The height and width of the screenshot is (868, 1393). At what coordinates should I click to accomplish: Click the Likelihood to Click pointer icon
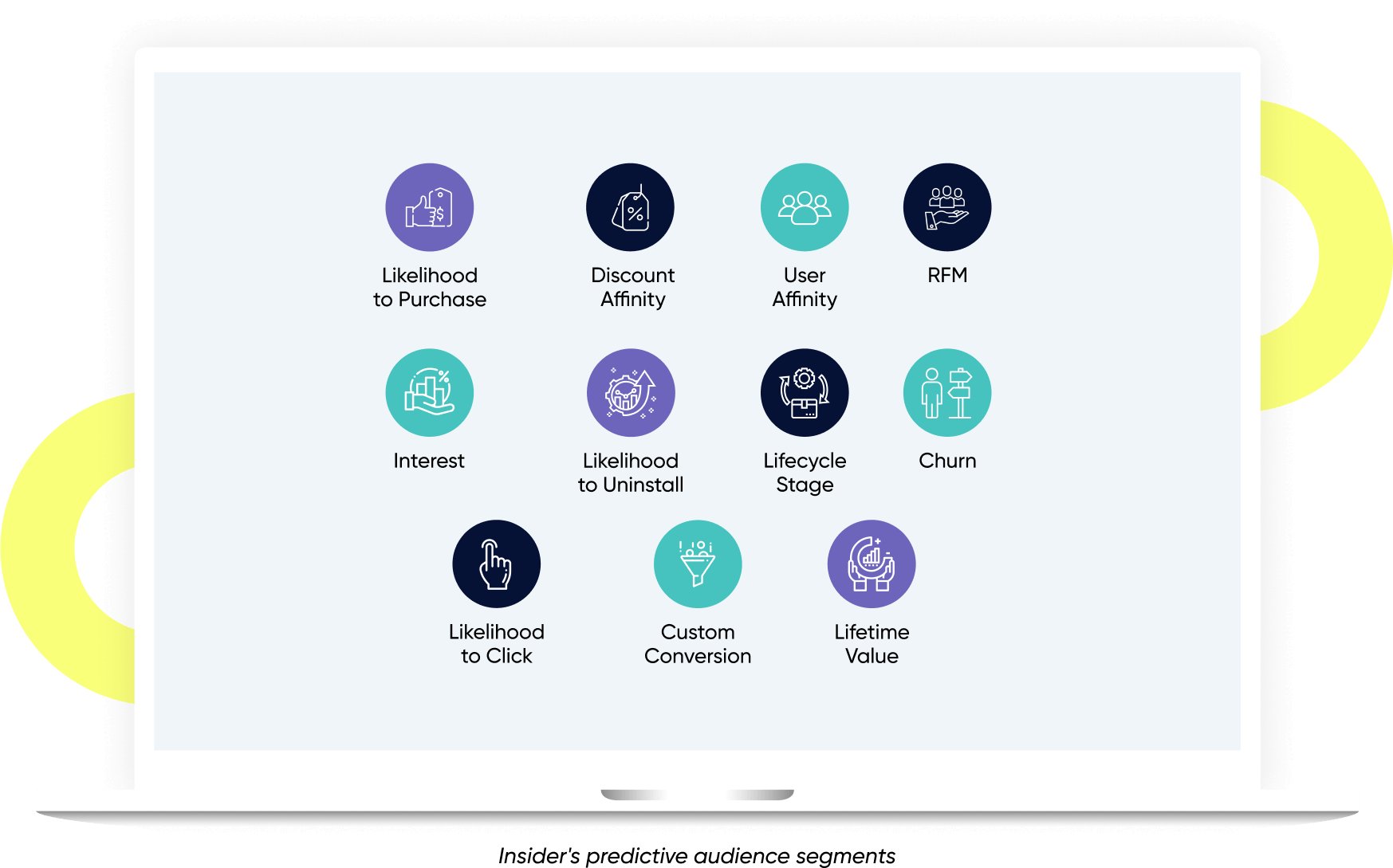[x=496, y=564]
